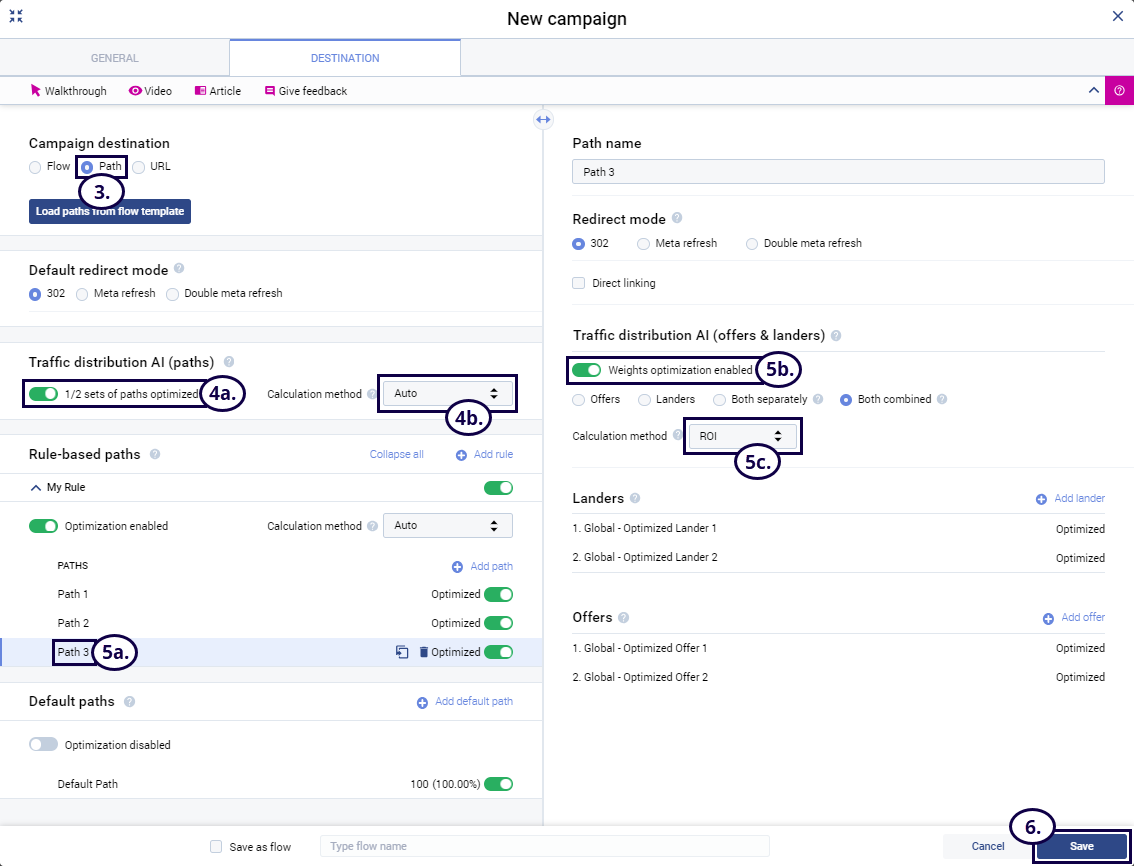
Task: Click the Path name input field
Action: [x=838, y=172]
